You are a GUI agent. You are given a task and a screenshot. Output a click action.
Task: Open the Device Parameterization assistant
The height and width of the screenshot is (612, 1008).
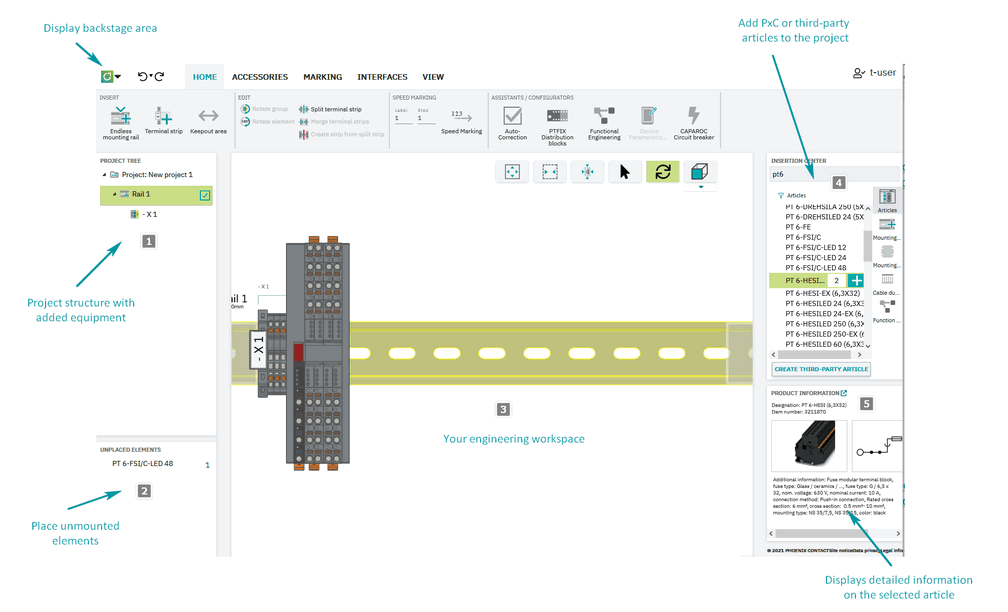click(648, 123)
